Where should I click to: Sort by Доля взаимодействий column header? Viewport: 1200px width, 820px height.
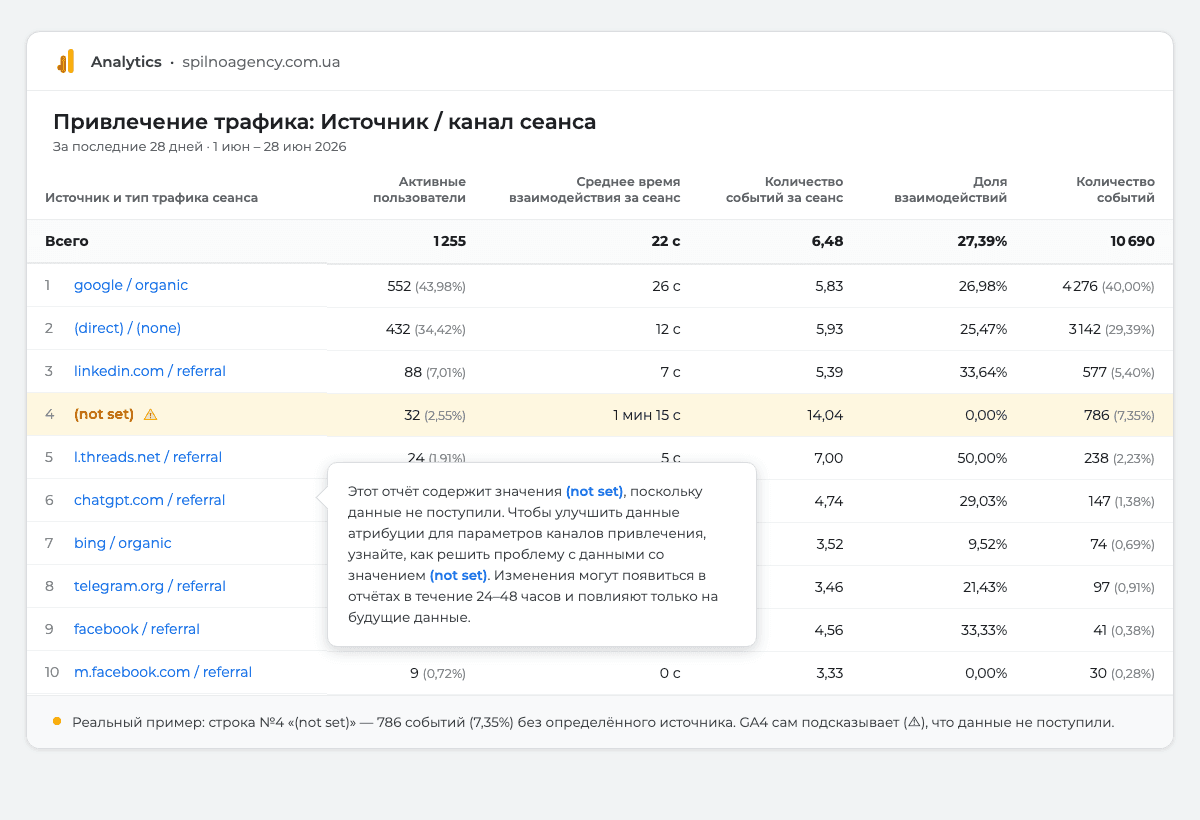pos(949,189)
